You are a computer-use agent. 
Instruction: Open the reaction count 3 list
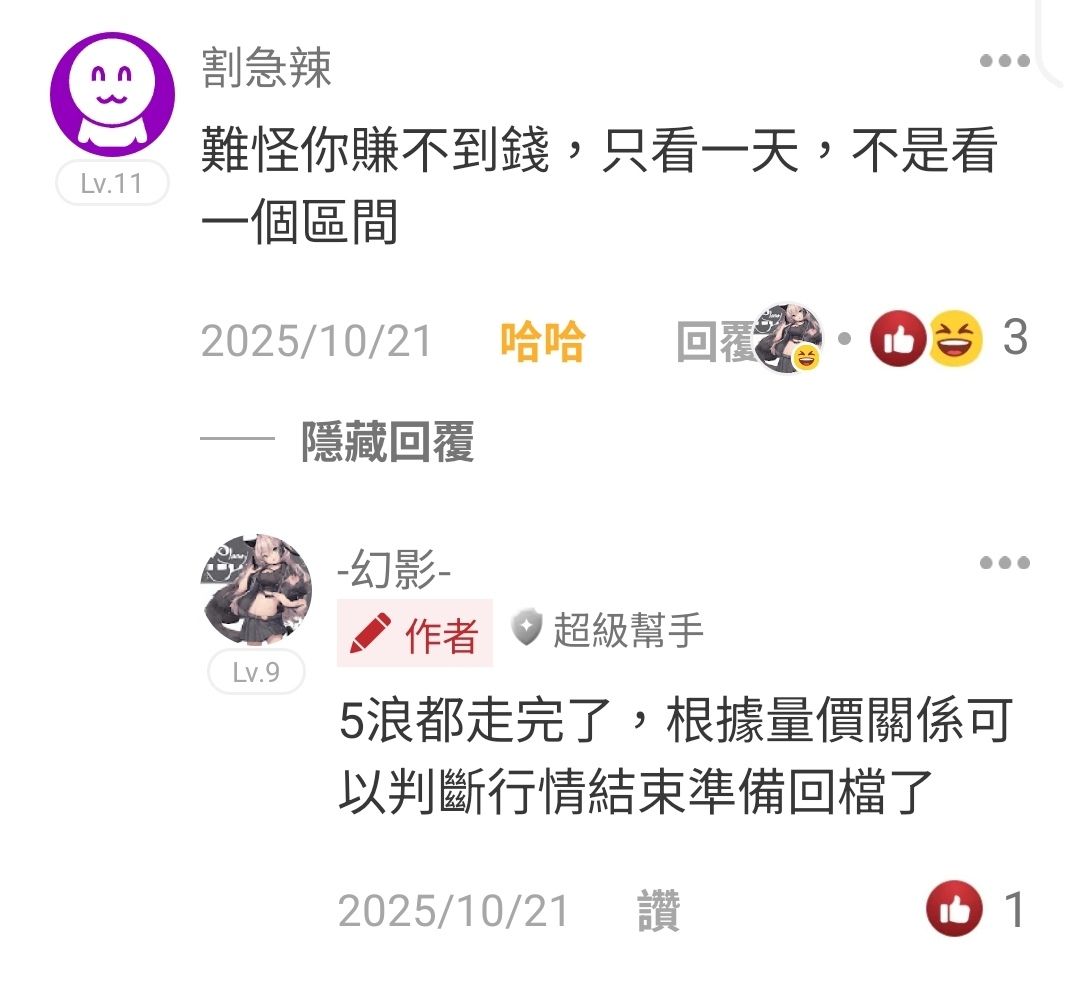tap(1015, 338)
